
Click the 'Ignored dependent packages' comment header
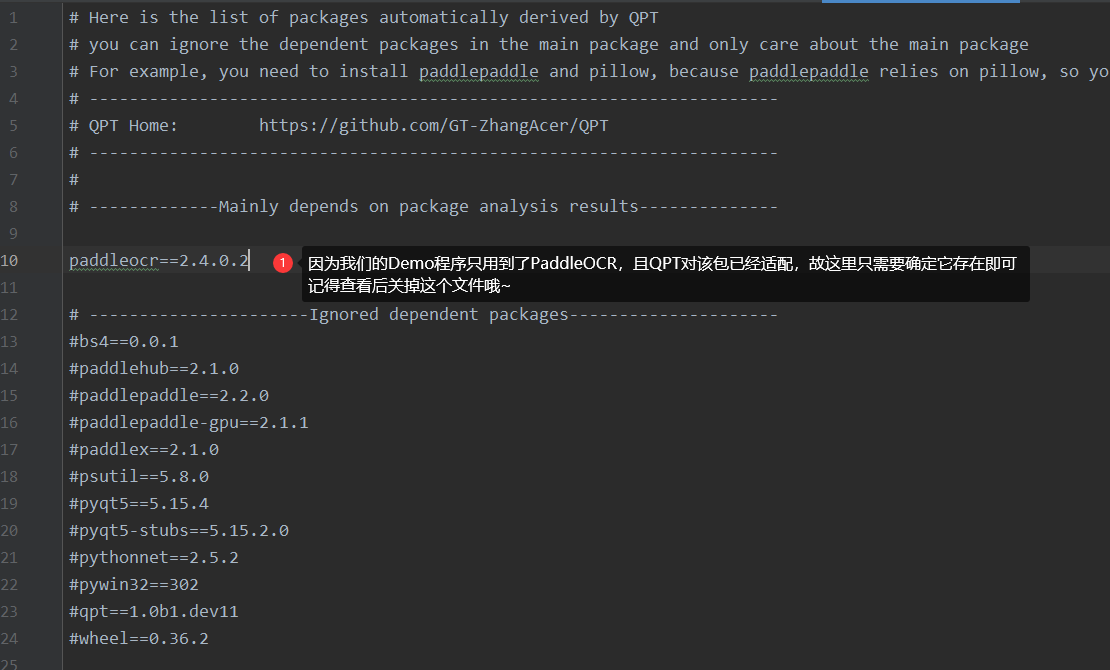(x=438, y=314)
